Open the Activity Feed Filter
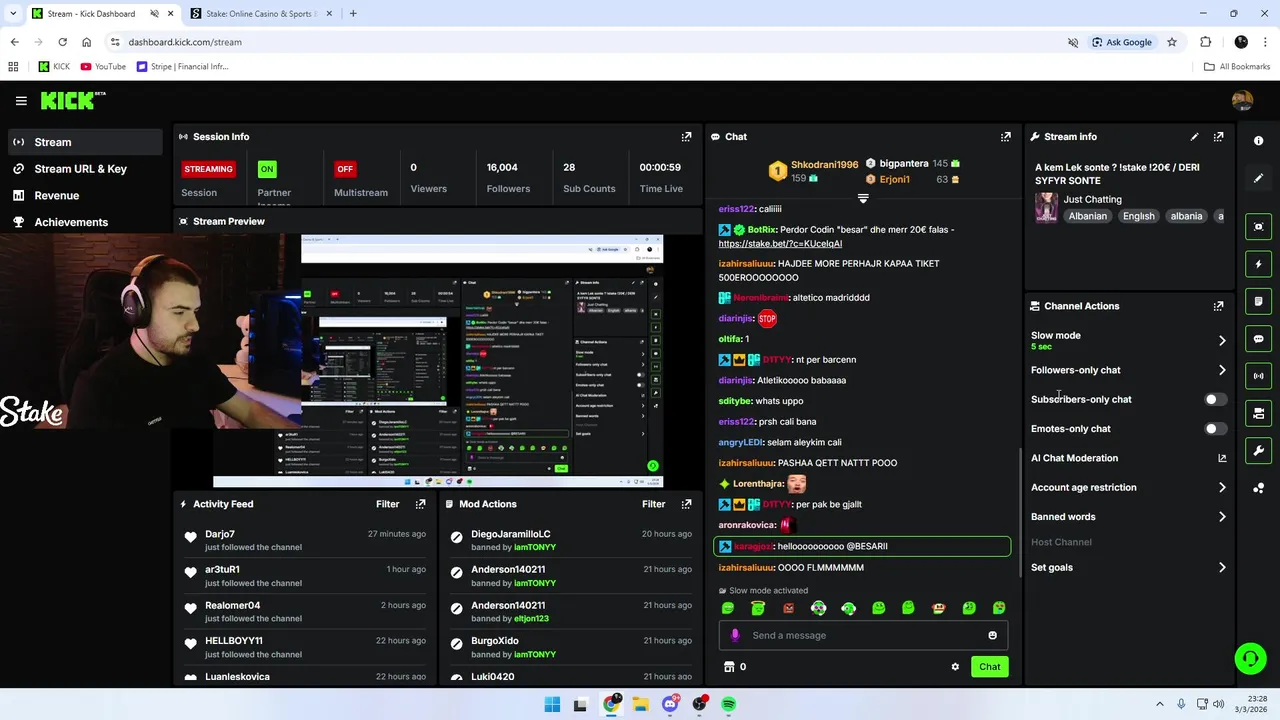1280x720 pixels. (387, 504)
